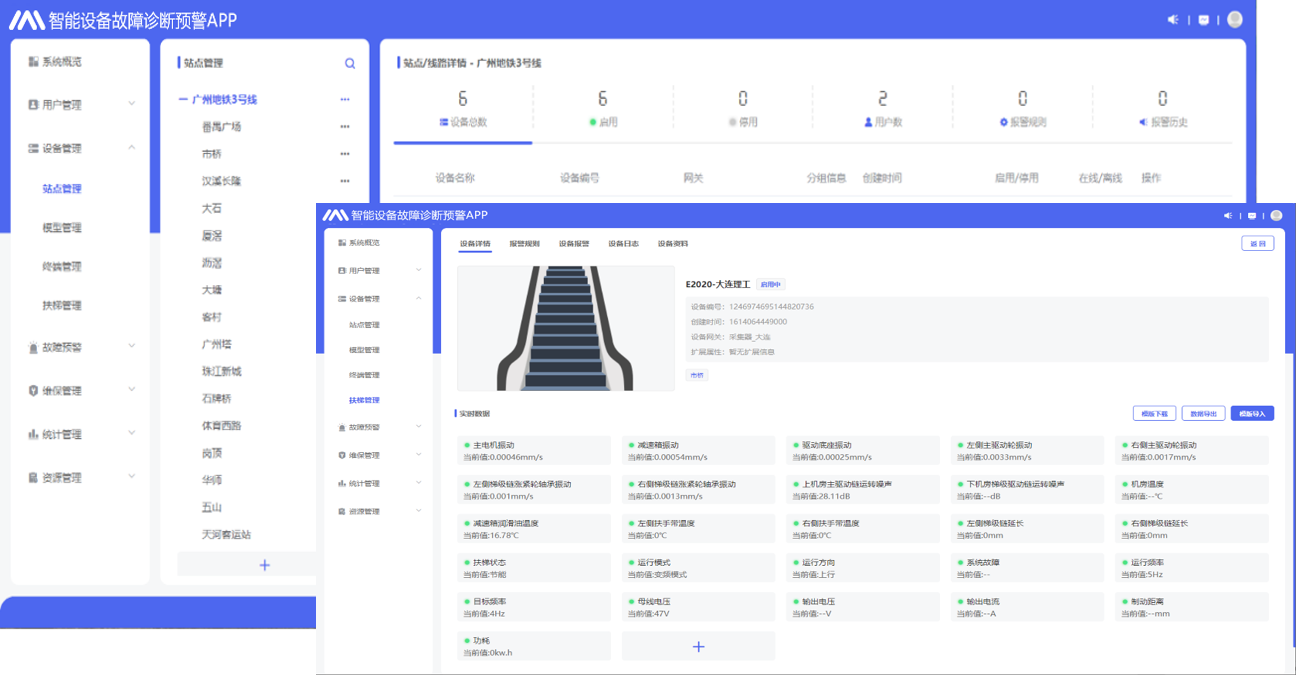The height and width of the screenshot is (675, 1296).
Task: Open the user avatar in the front window header
Action: pos(1275,216)
